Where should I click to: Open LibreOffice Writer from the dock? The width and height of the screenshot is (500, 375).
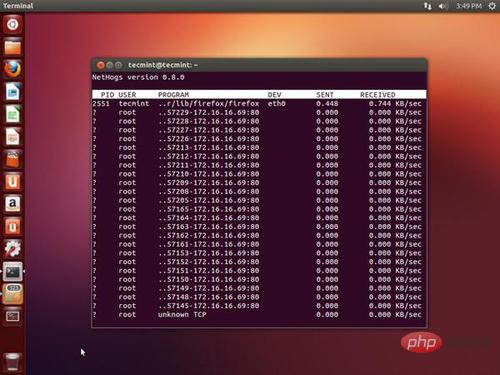pyautogui.click(x=13, y=92)
